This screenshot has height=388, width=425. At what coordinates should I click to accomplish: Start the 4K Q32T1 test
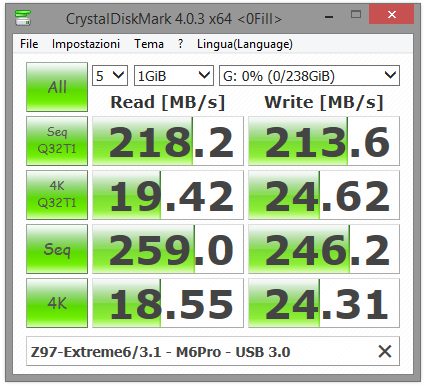(57, 195)
